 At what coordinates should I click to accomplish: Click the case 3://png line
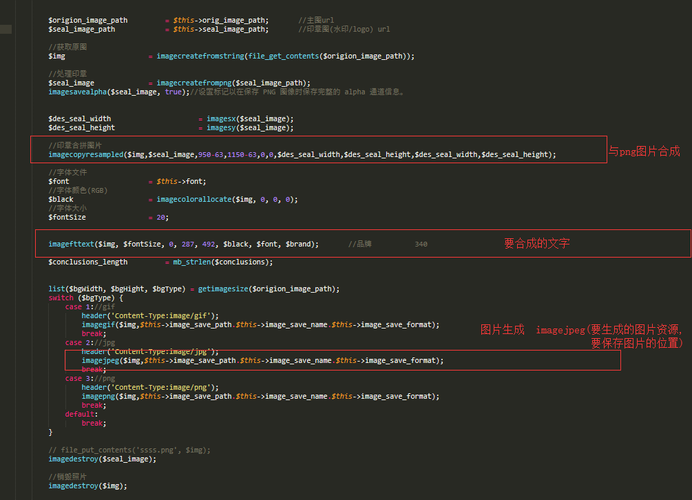pos(90,379)
